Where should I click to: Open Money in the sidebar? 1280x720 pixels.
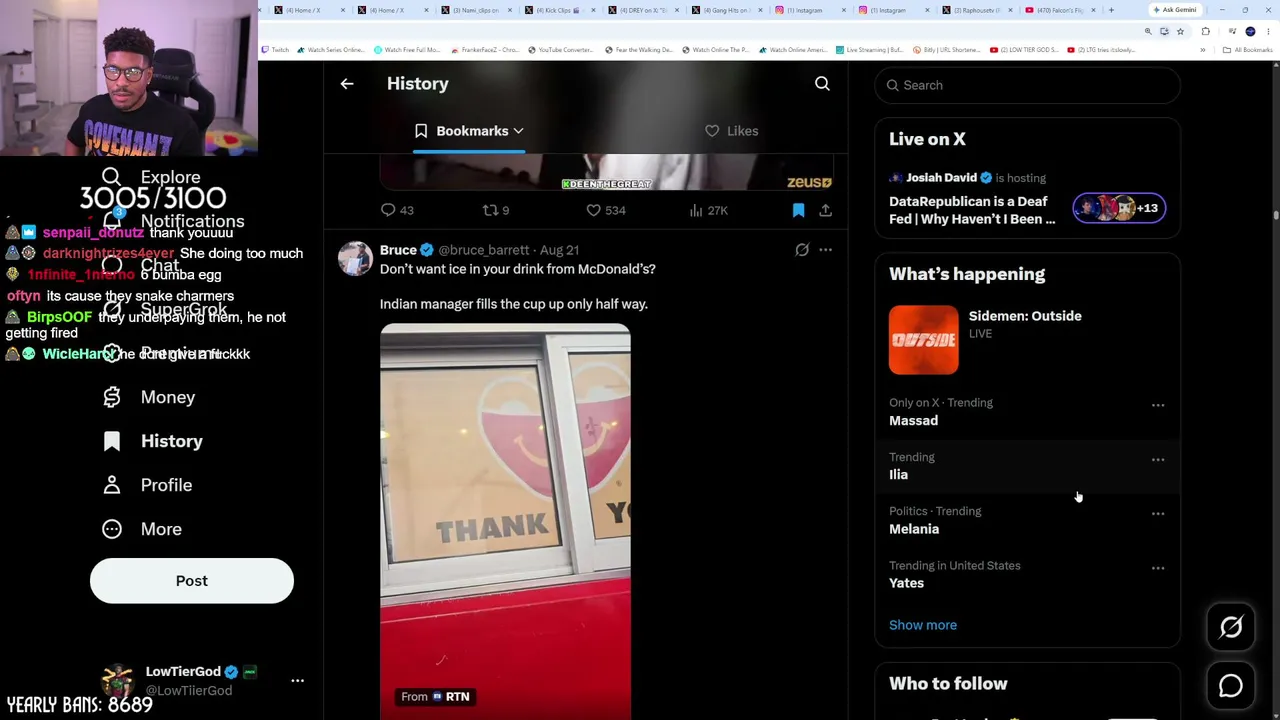(x=149, y=397)
